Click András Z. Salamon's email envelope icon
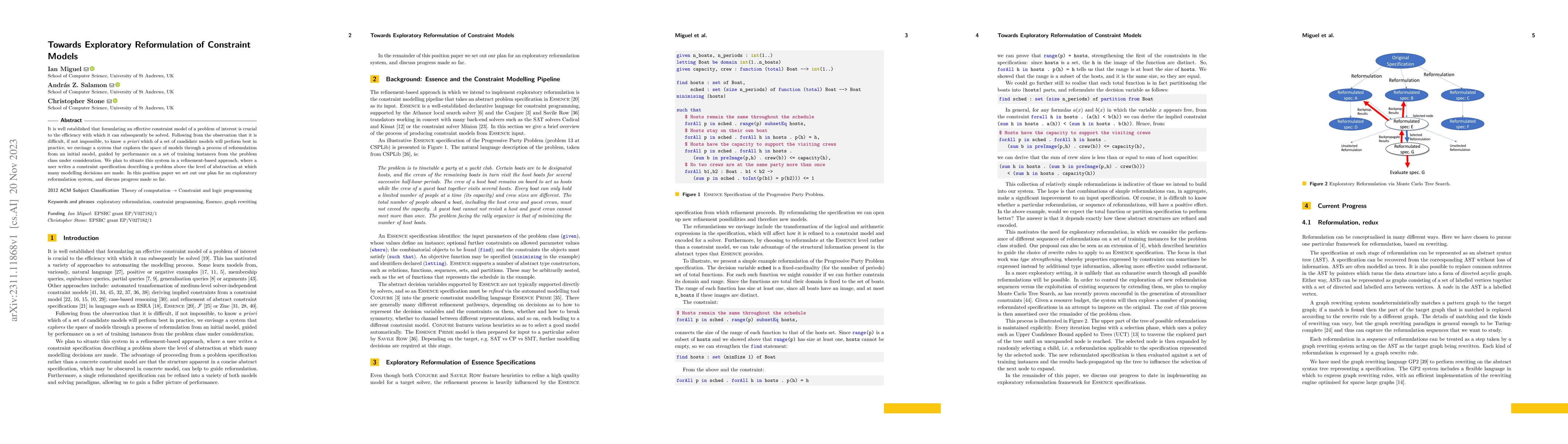Image resolution: width=1568 pixels, height=444 pixels. pyautogui.click(x=111, y=85)
